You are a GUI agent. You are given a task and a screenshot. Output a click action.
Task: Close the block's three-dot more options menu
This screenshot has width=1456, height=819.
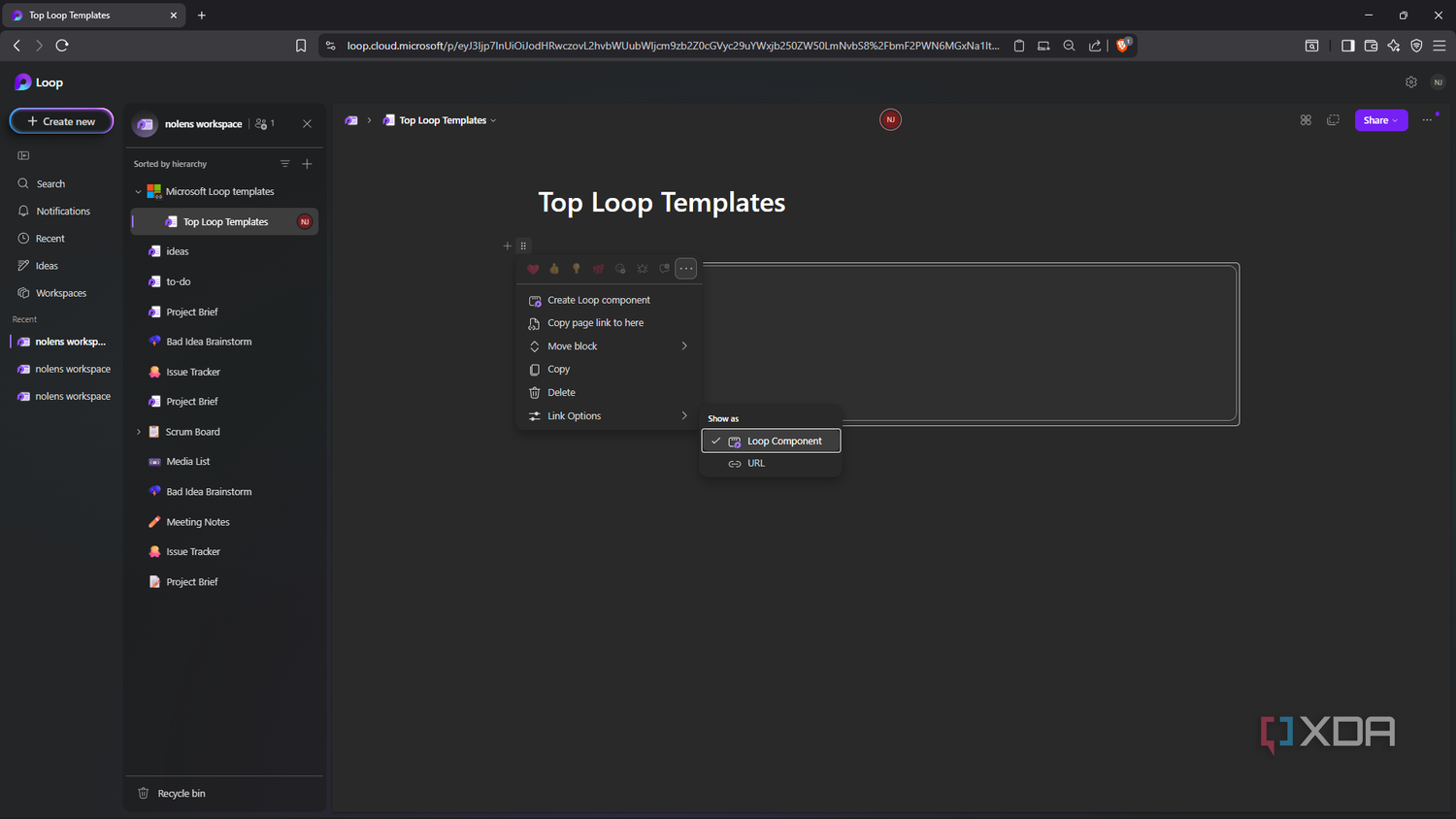pyautogui.click(x=686, y=269)
